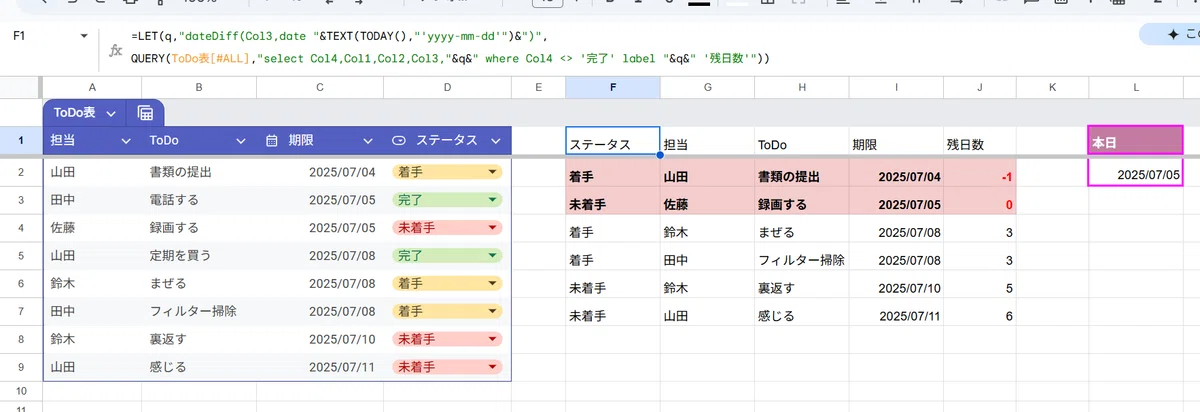
Task: Open the ステータス column header dropdown
Action: (495, 142)
